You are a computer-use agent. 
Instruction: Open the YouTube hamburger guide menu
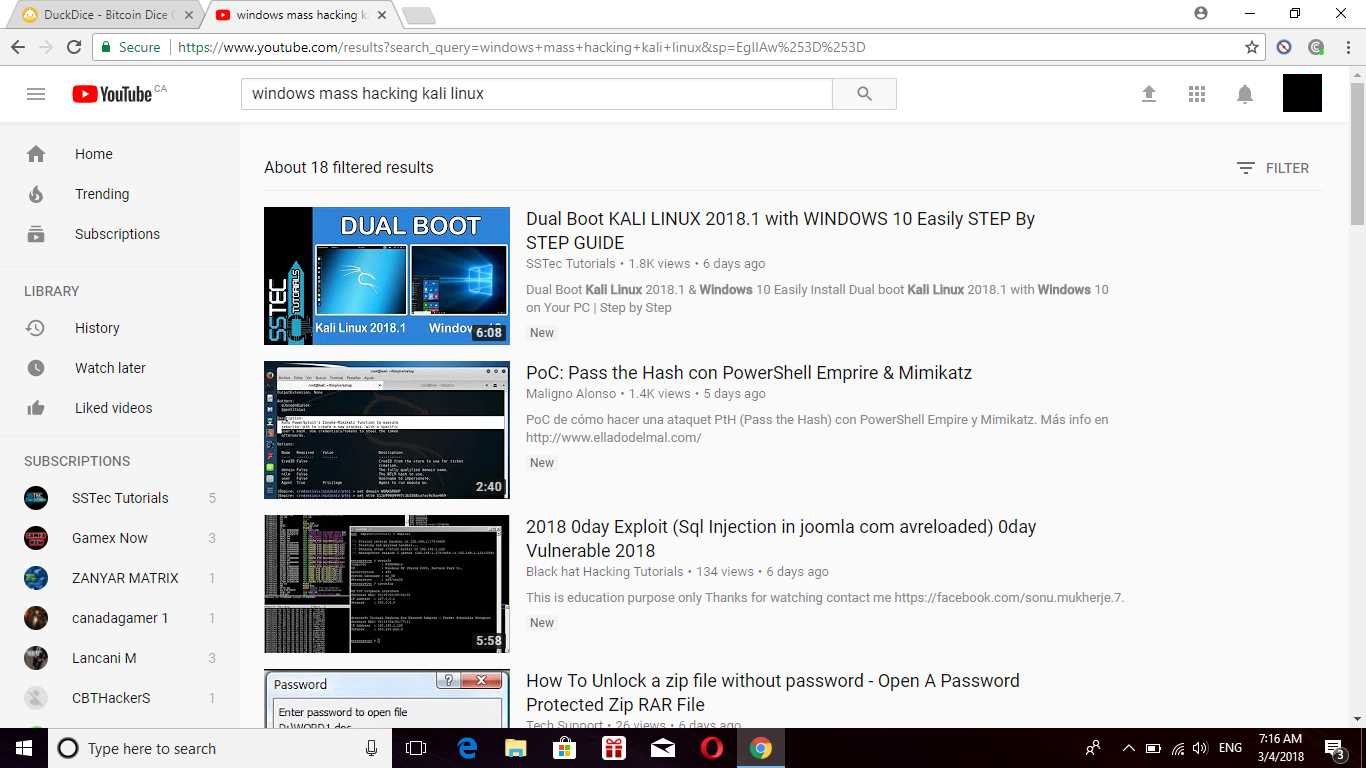point(36,94)
